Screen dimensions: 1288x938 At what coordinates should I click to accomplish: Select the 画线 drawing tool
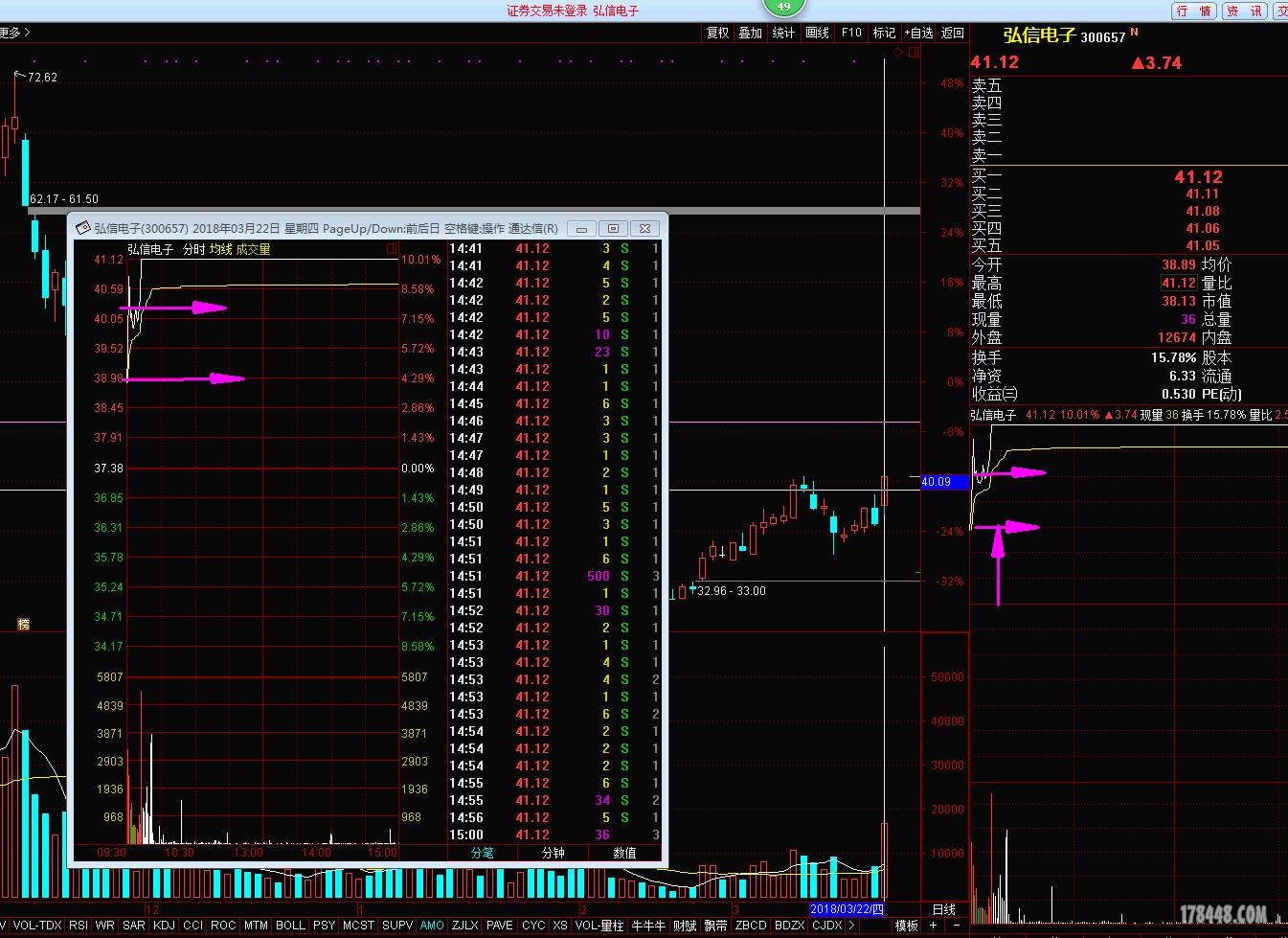pos(817,33)
